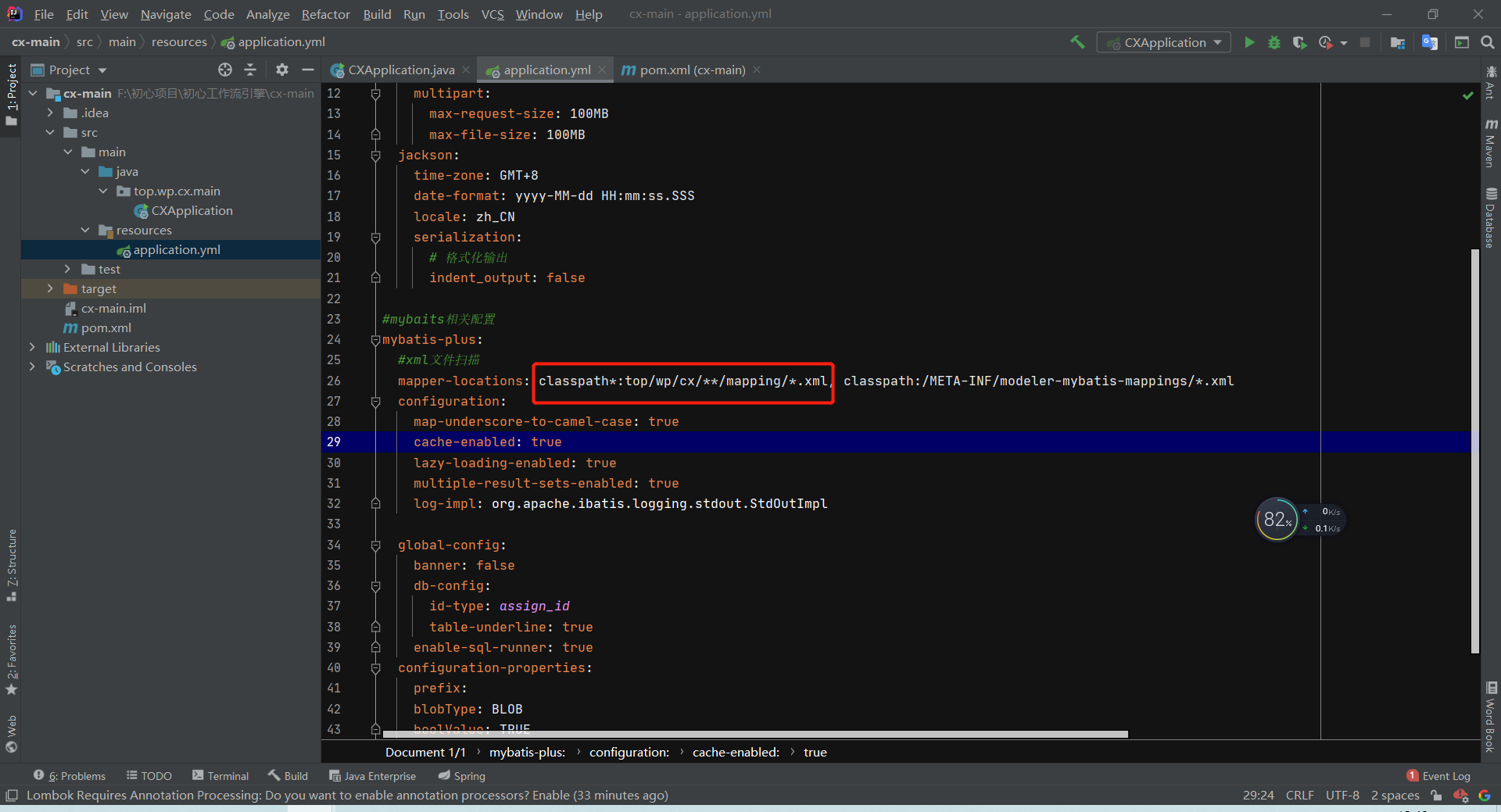
Task: Open the VCS menu
Action: (x=493, y=14)
